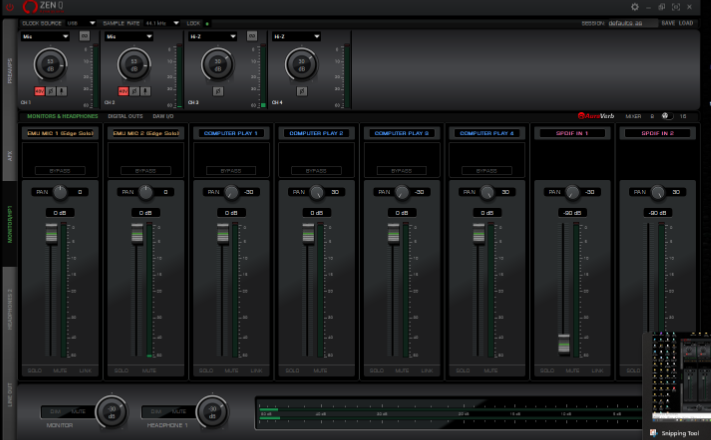The width and height of the screenshot is (711, 440).
Task: Click the red power icon
Action: [10, 7]
